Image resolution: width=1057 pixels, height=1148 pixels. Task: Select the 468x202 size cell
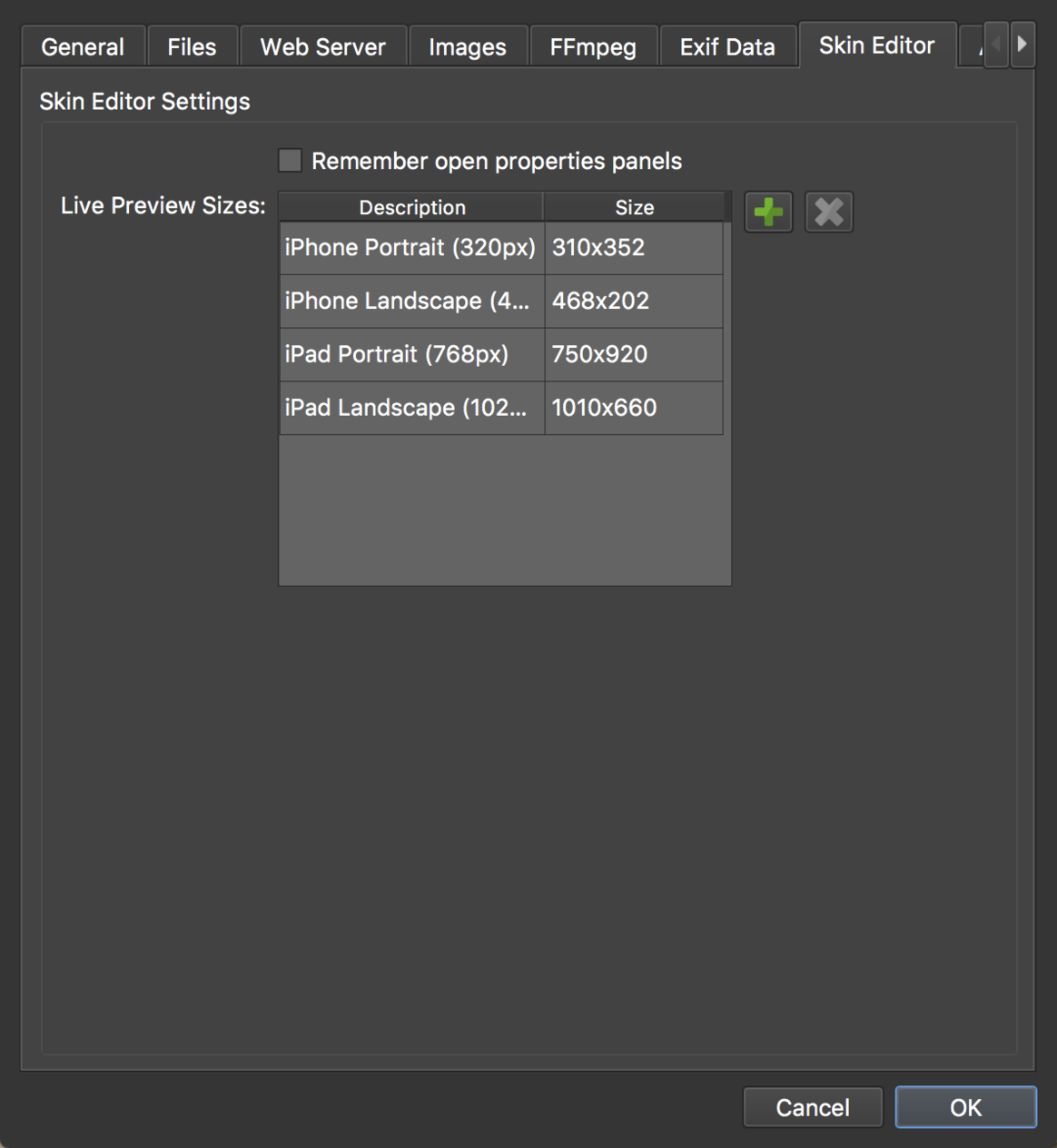tap(634, 302)
